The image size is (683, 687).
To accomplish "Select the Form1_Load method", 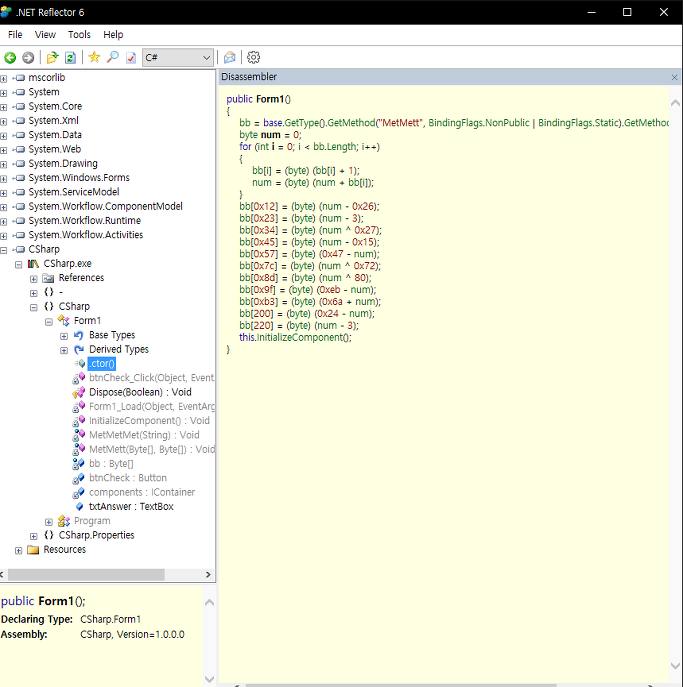I will point(152,407).
